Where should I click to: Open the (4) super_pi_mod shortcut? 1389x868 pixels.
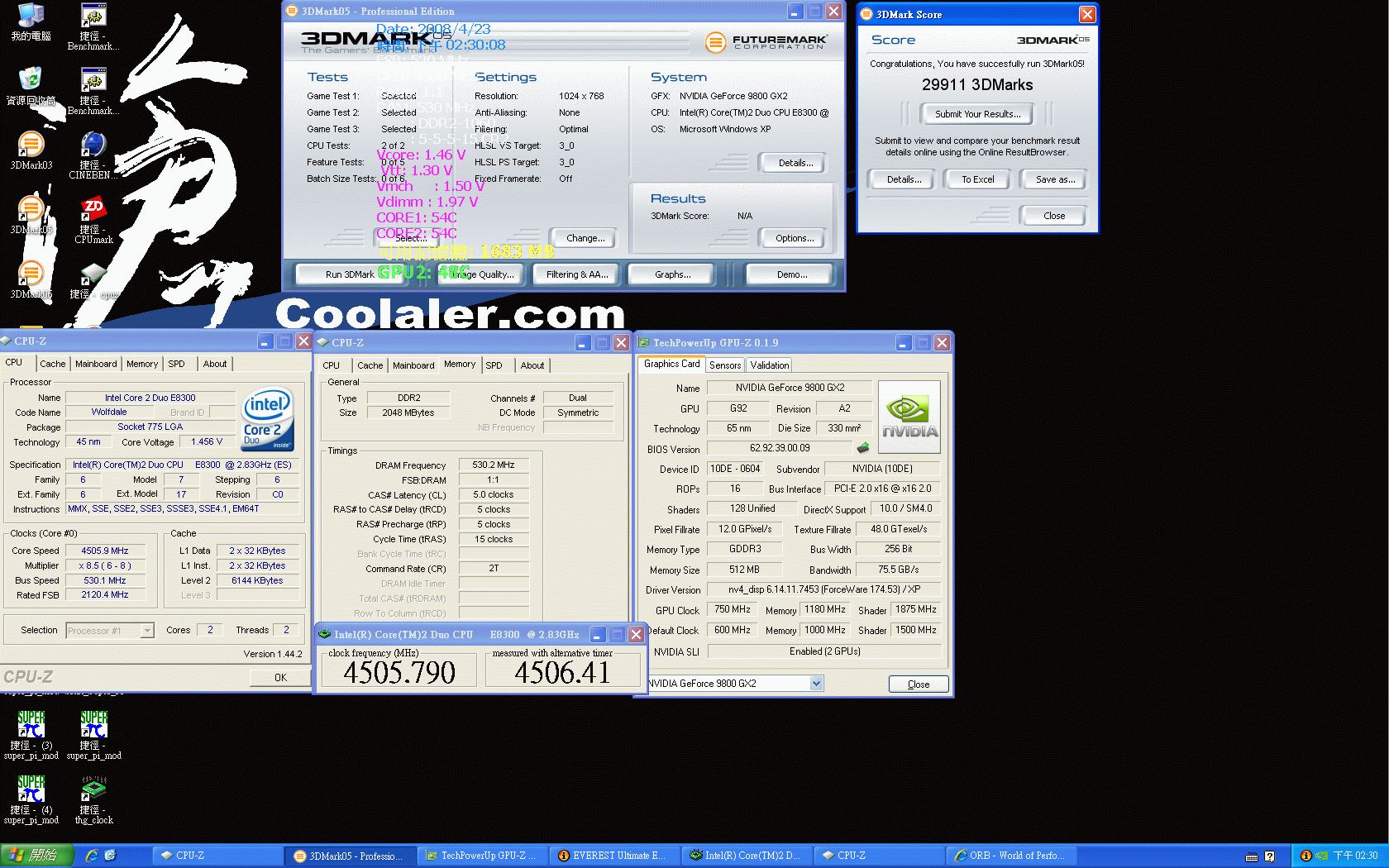point(31,799)
